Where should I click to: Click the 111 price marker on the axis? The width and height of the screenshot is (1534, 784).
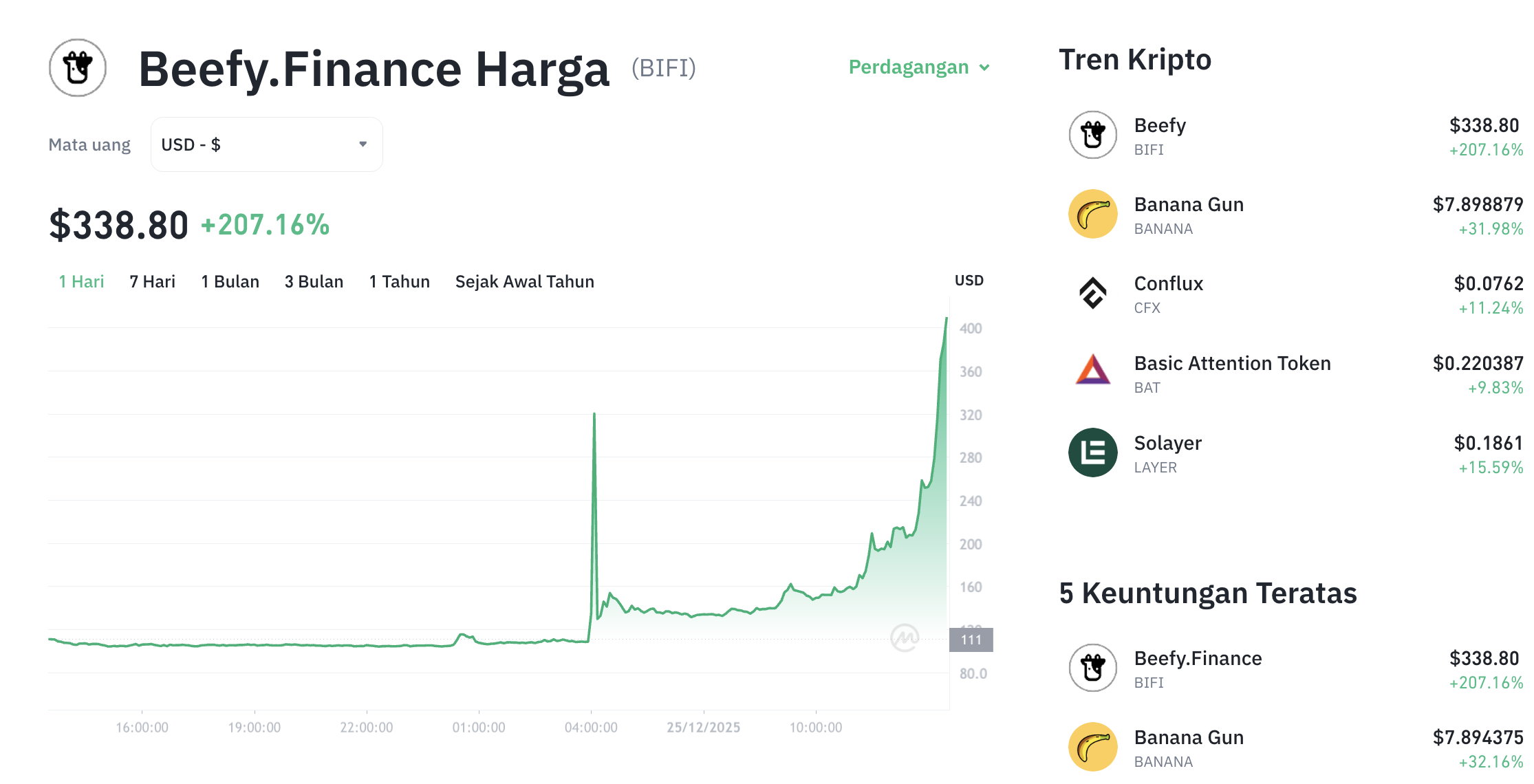(x=971, y=639)
